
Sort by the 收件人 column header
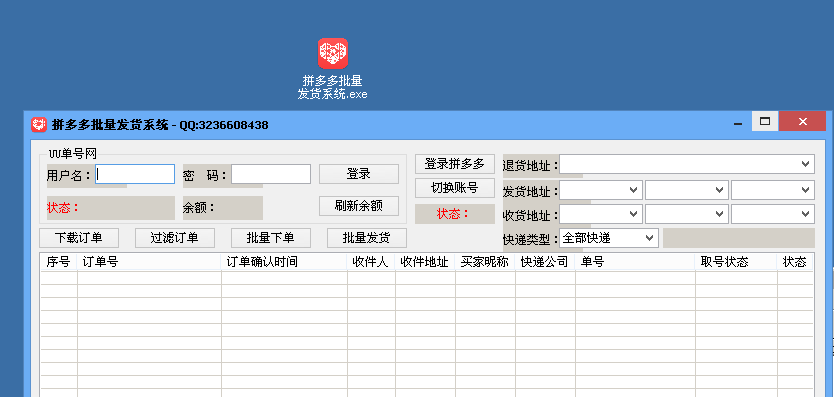pos(371,262)
